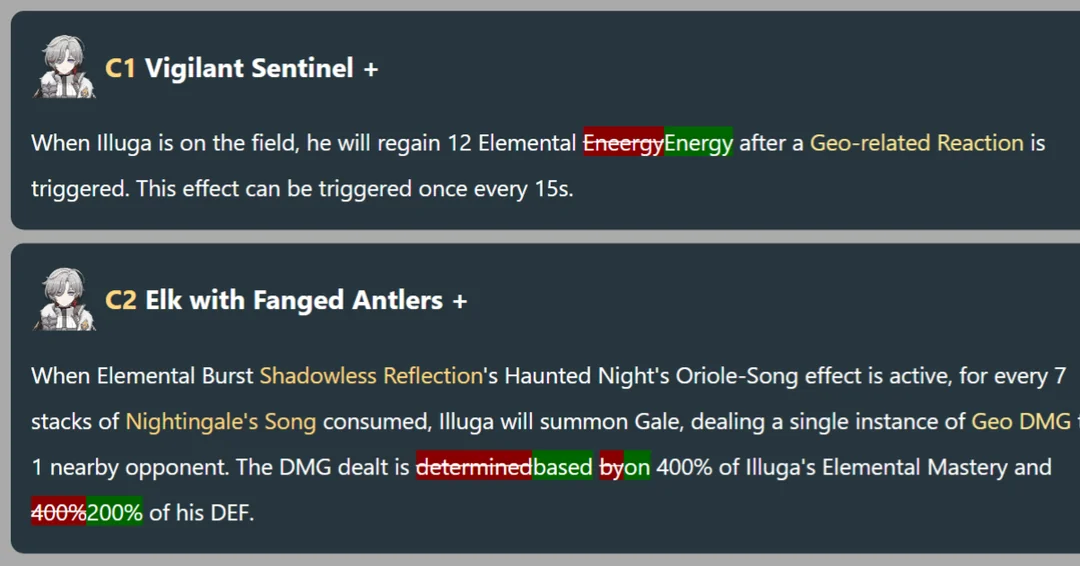Viewport: 1080px width, 566px height.
Task: Click the green '200%' replacement value
Action: 114,512
